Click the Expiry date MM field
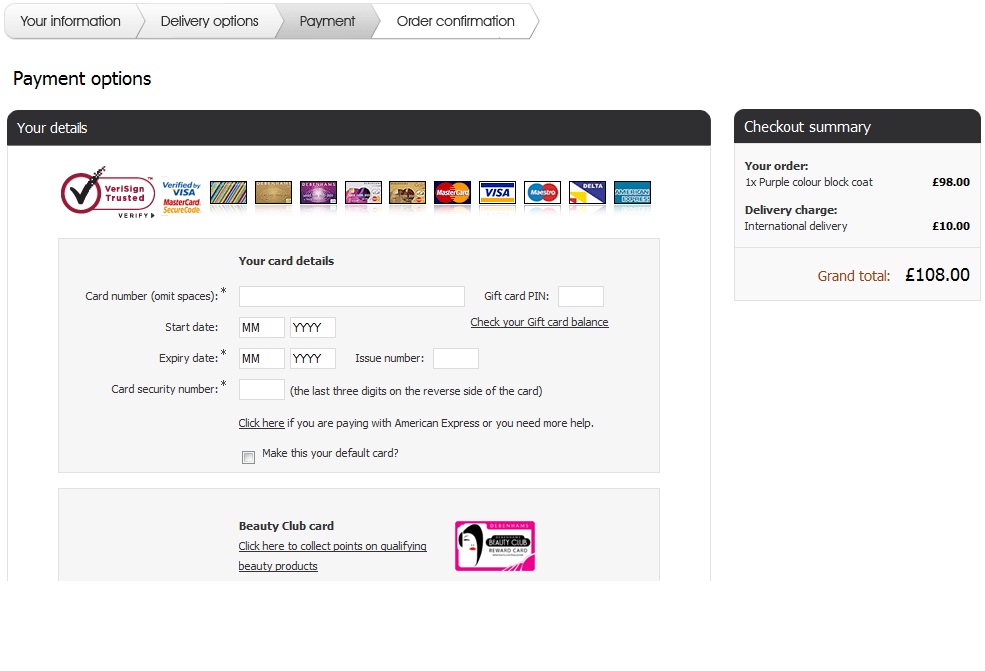985x671 pixels. click(261, 358)
